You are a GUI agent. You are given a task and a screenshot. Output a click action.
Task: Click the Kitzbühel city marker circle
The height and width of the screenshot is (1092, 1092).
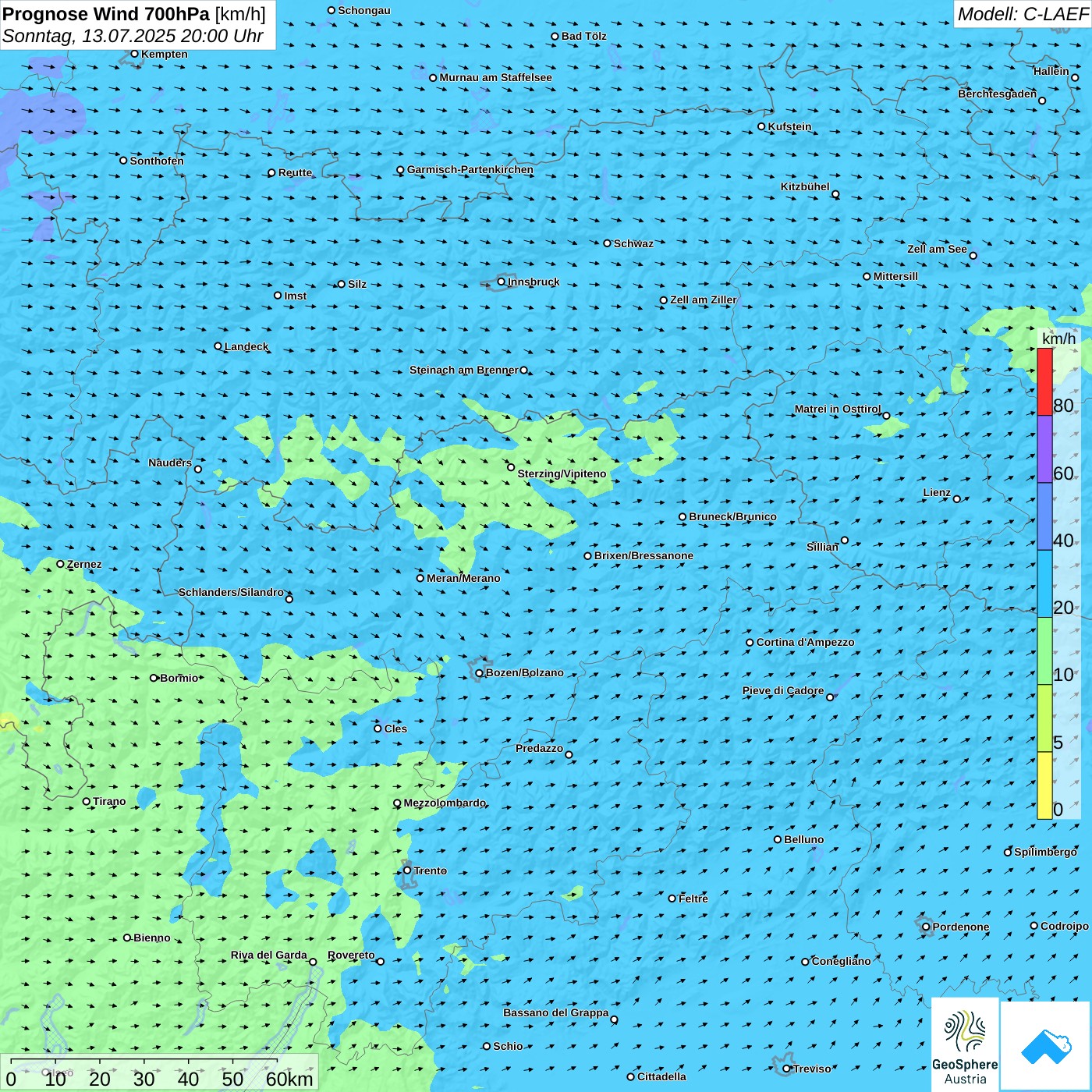click(835, 194)
